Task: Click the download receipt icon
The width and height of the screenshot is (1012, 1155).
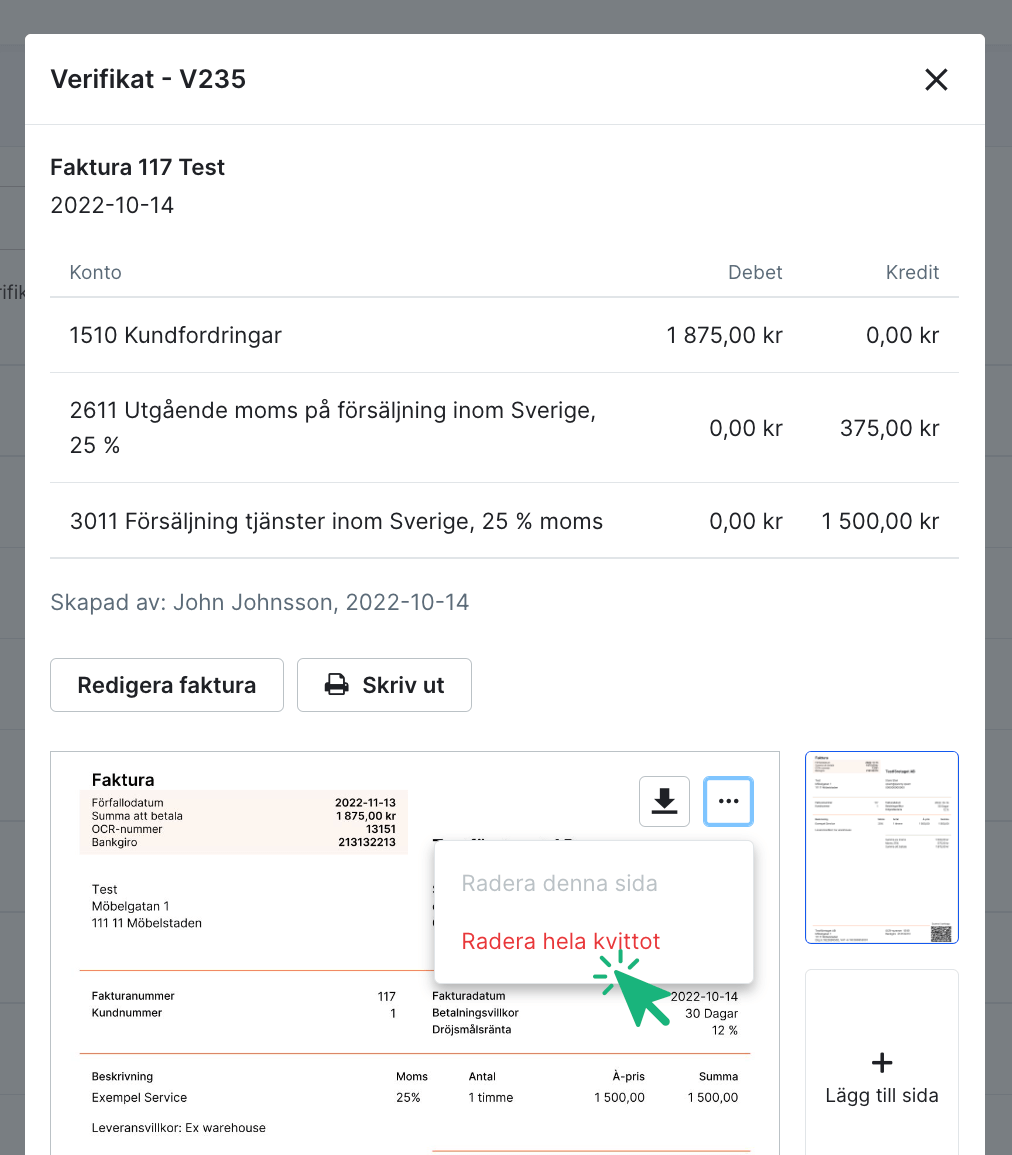Action: pos(664,801)
